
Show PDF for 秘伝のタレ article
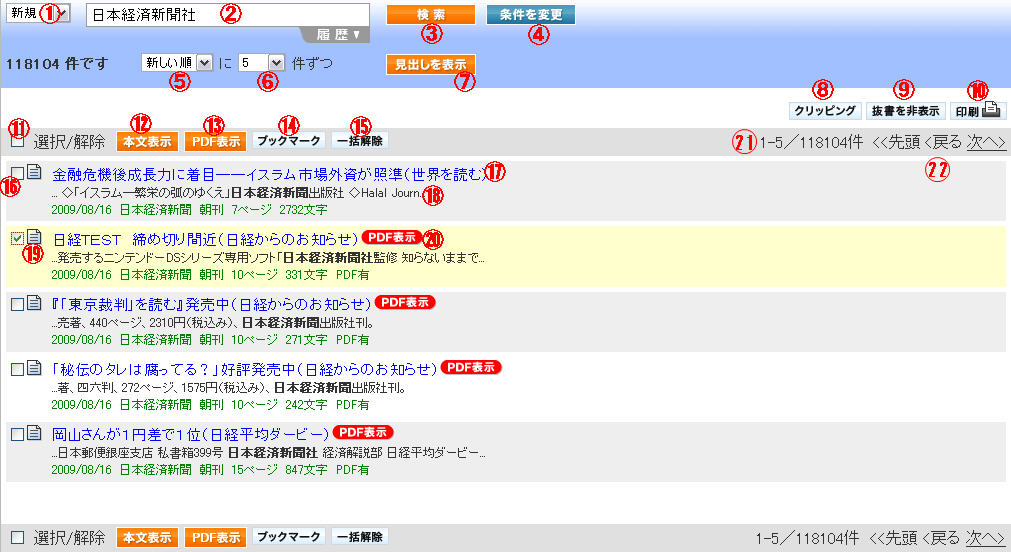click(471, 368)
